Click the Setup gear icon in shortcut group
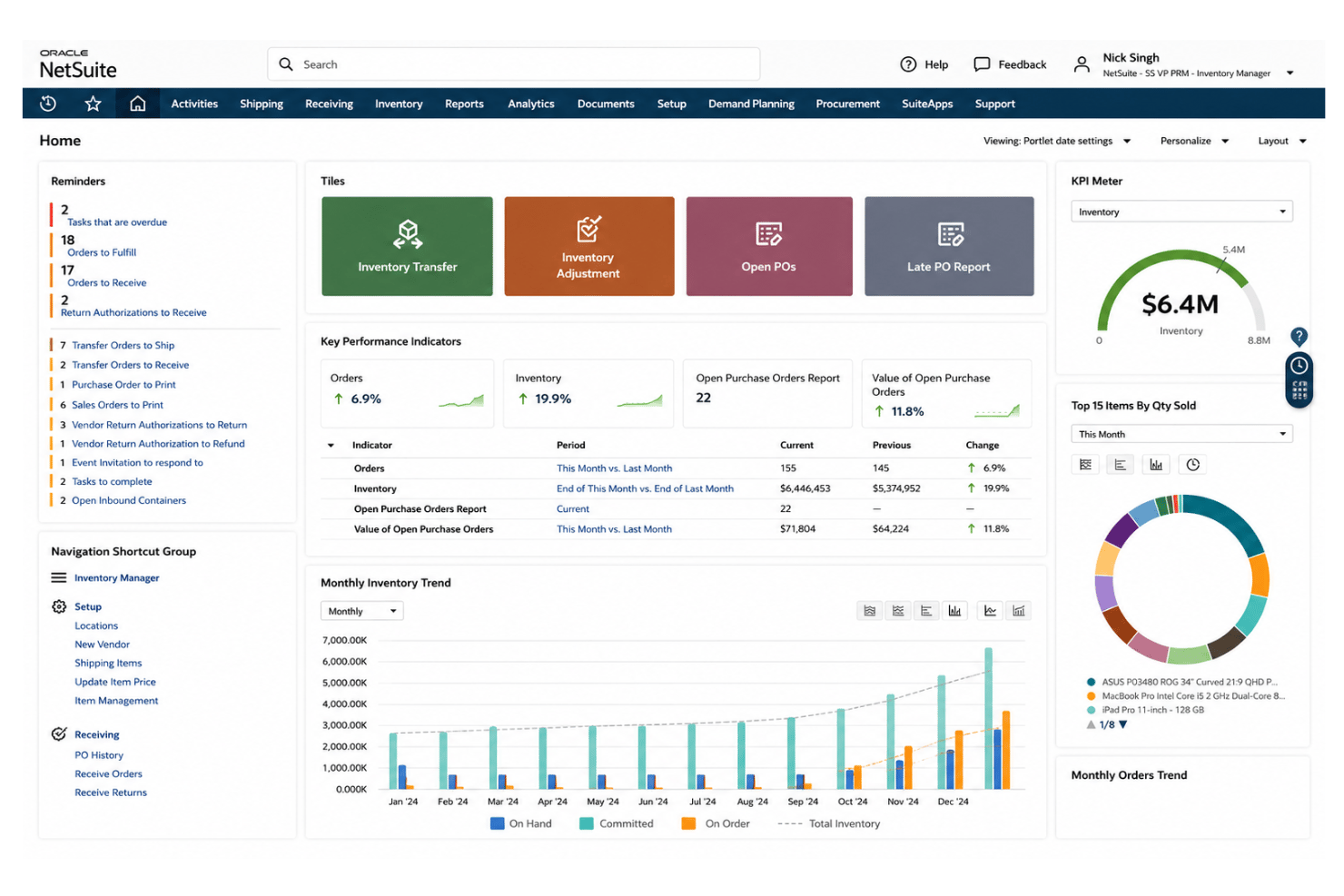 (x=59, y=606)
